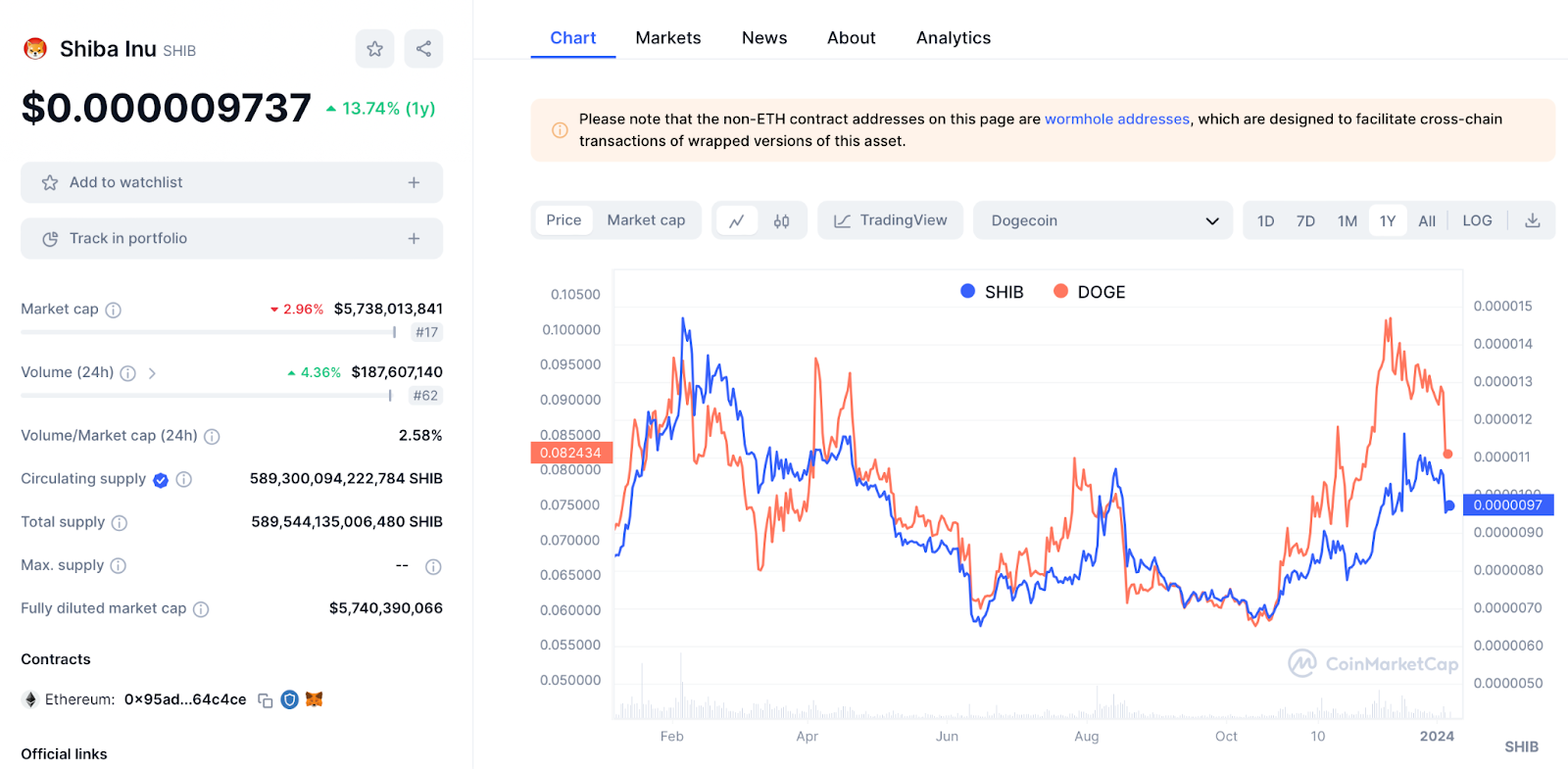This screenshot has width=1568, height=769.
Task: Click the #62 volume rank badge
Action: (425, 396)
